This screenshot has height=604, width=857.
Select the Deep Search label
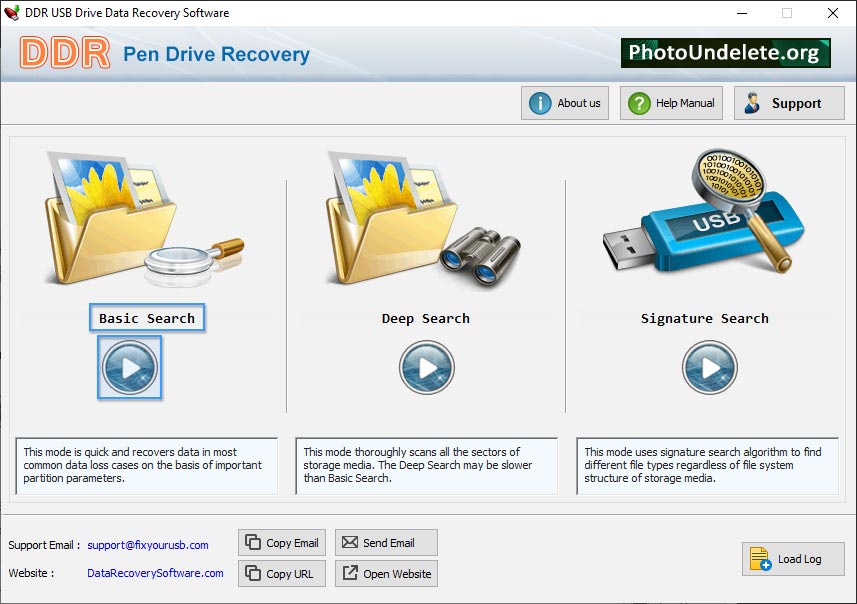tap(426, 319)
